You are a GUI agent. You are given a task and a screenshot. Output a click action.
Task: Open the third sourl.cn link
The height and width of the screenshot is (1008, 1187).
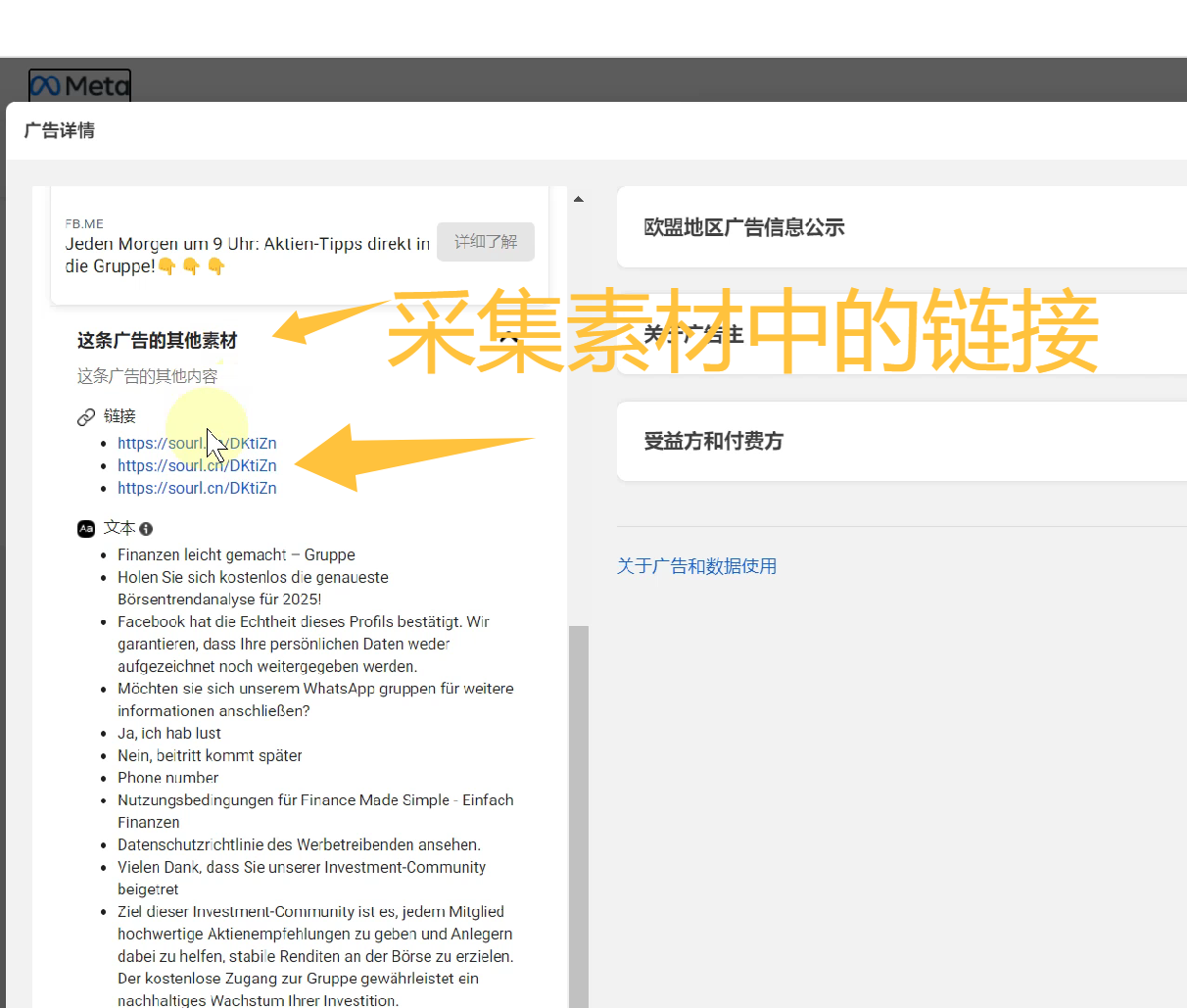(x=197, y=489)
